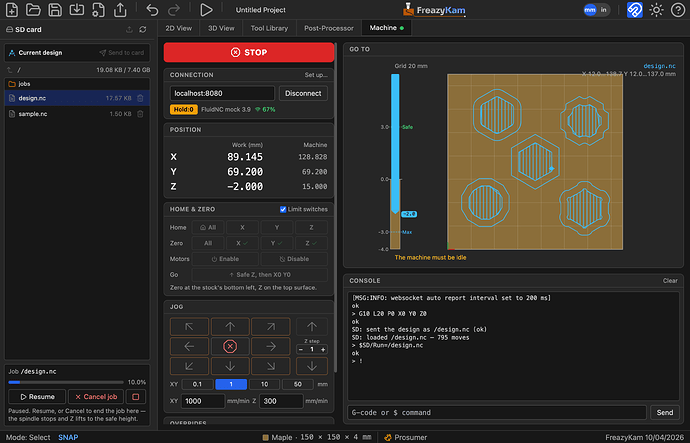Undo the last action
Screen dimensions: 690x443
coord(152,10)
